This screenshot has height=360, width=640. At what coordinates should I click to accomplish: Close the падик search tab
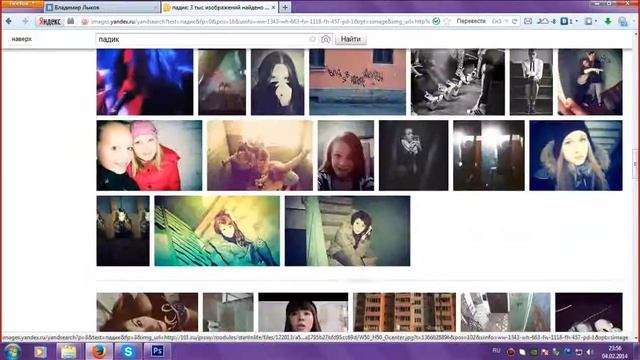click(274, 7)
